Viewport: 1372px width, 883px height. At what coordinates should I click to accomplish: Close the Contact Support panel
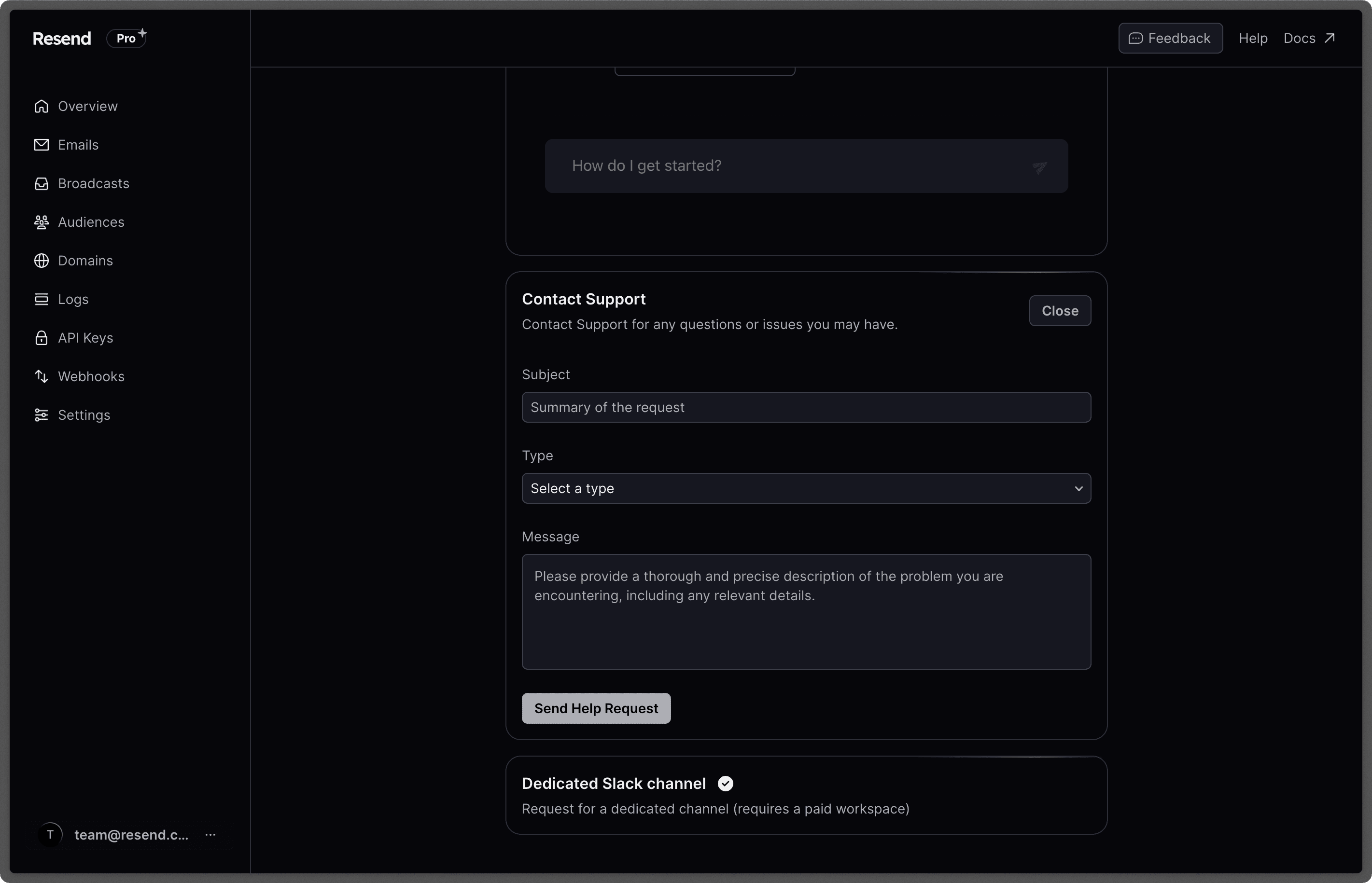coord(1059,311)
